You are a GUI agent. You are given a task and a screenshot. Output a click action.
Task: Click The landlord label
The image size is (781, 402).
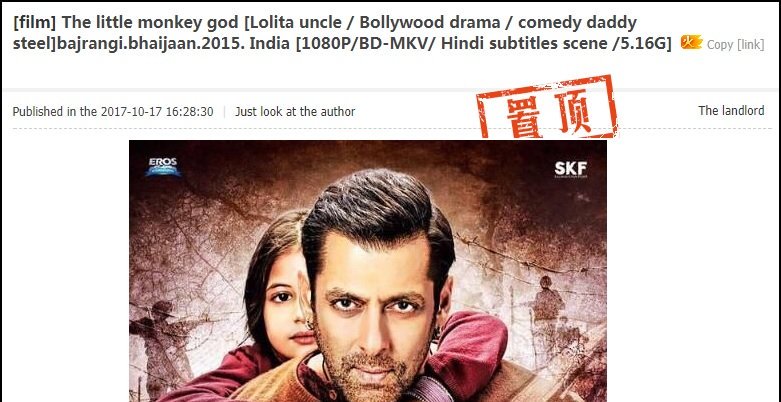[x=731, y=111]
